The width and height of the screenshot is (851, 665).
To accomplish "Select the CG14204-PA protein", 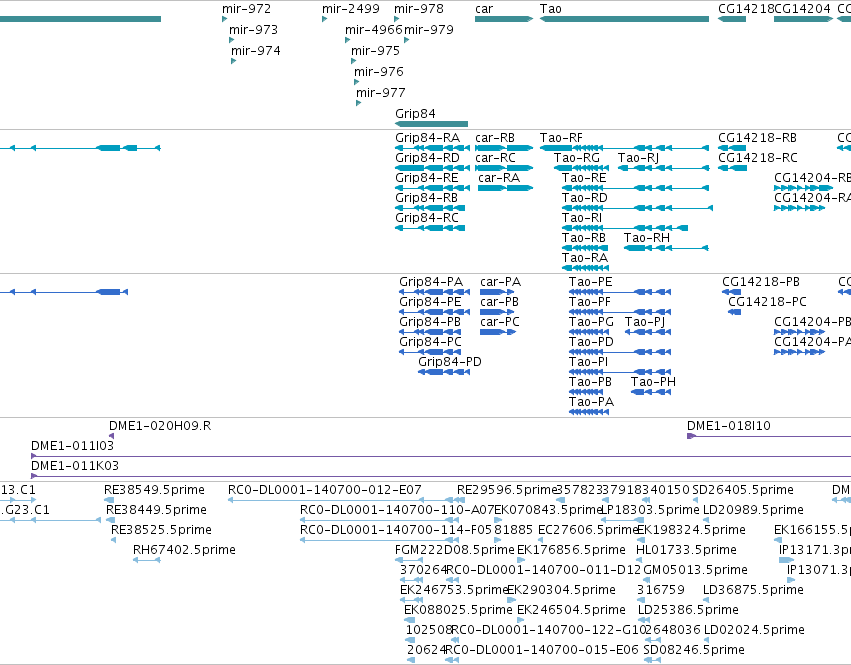I will 799,352.
